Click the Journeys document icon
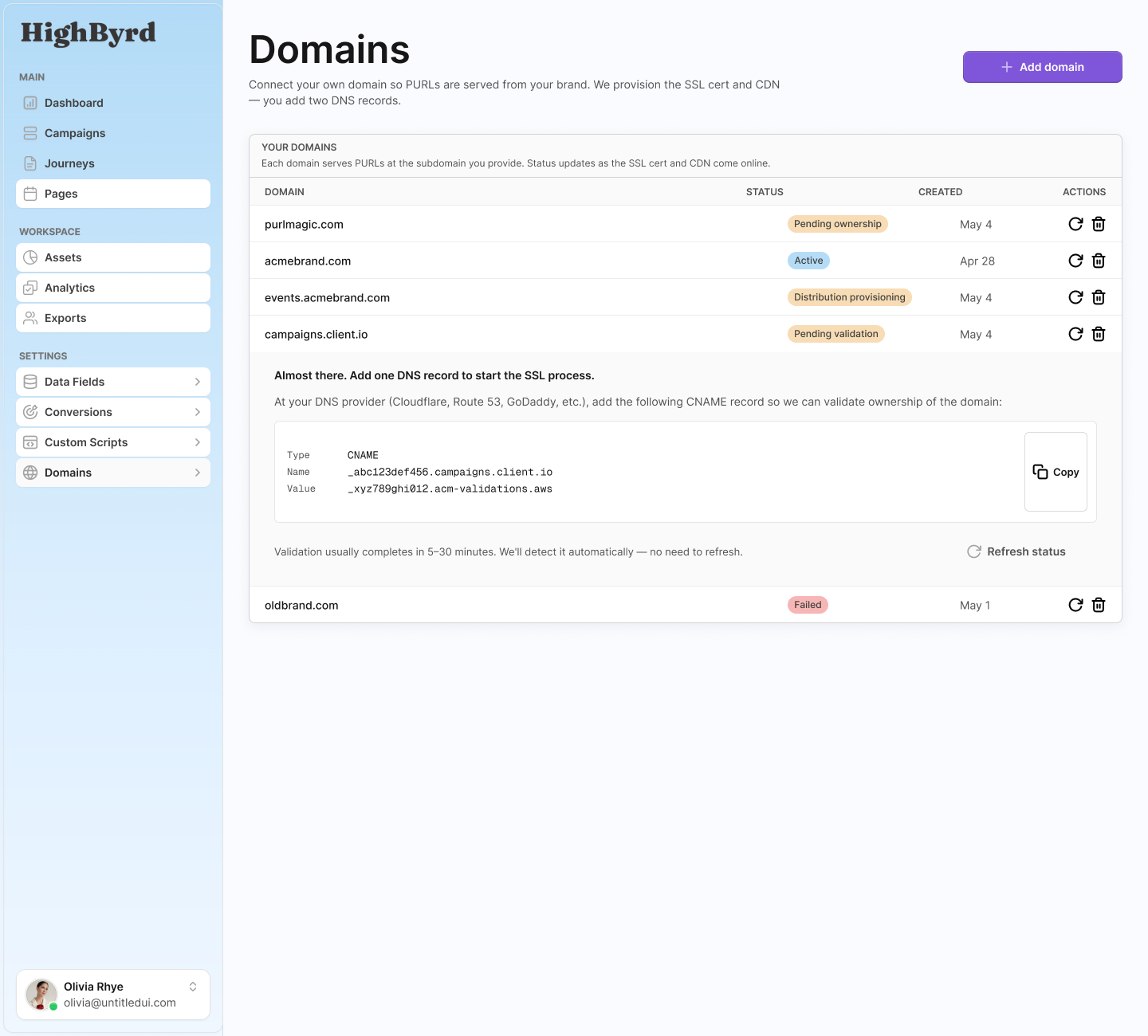This screenshot has height=1036, width=1148. click(x=30, y=163)
